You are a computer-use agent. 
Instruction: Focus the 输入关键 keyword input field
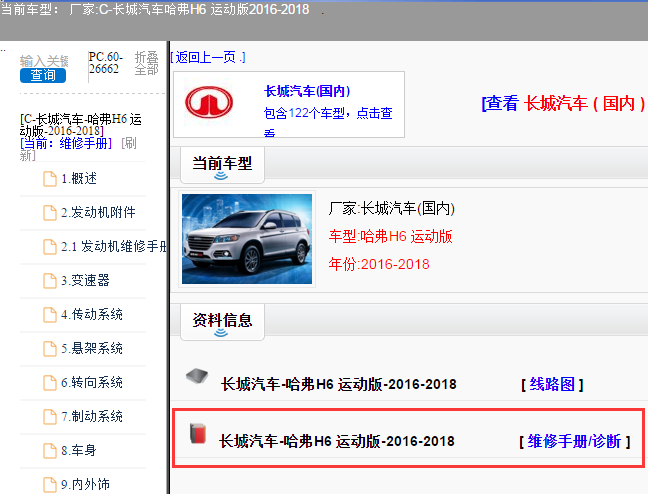tap(44, 61)
